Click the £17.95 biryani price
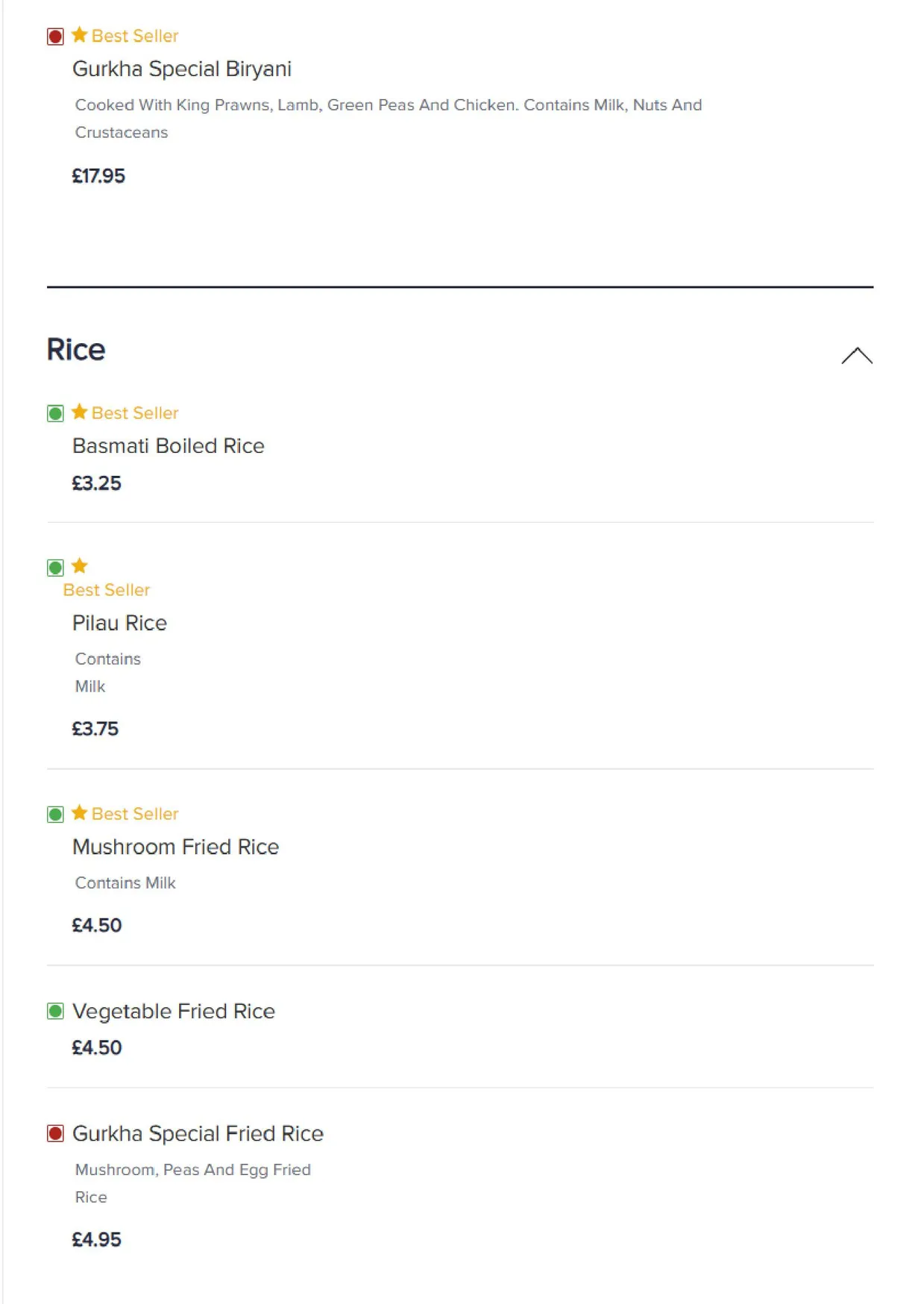 (x=98, y=176)
